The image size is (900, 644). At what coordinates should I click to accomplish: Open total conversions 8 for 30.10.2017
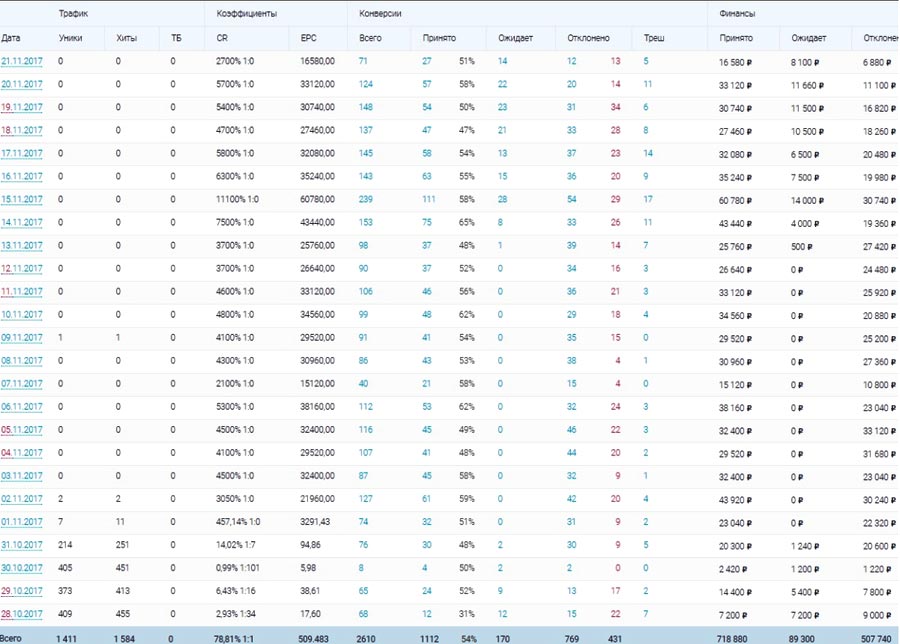coord(361,568)
